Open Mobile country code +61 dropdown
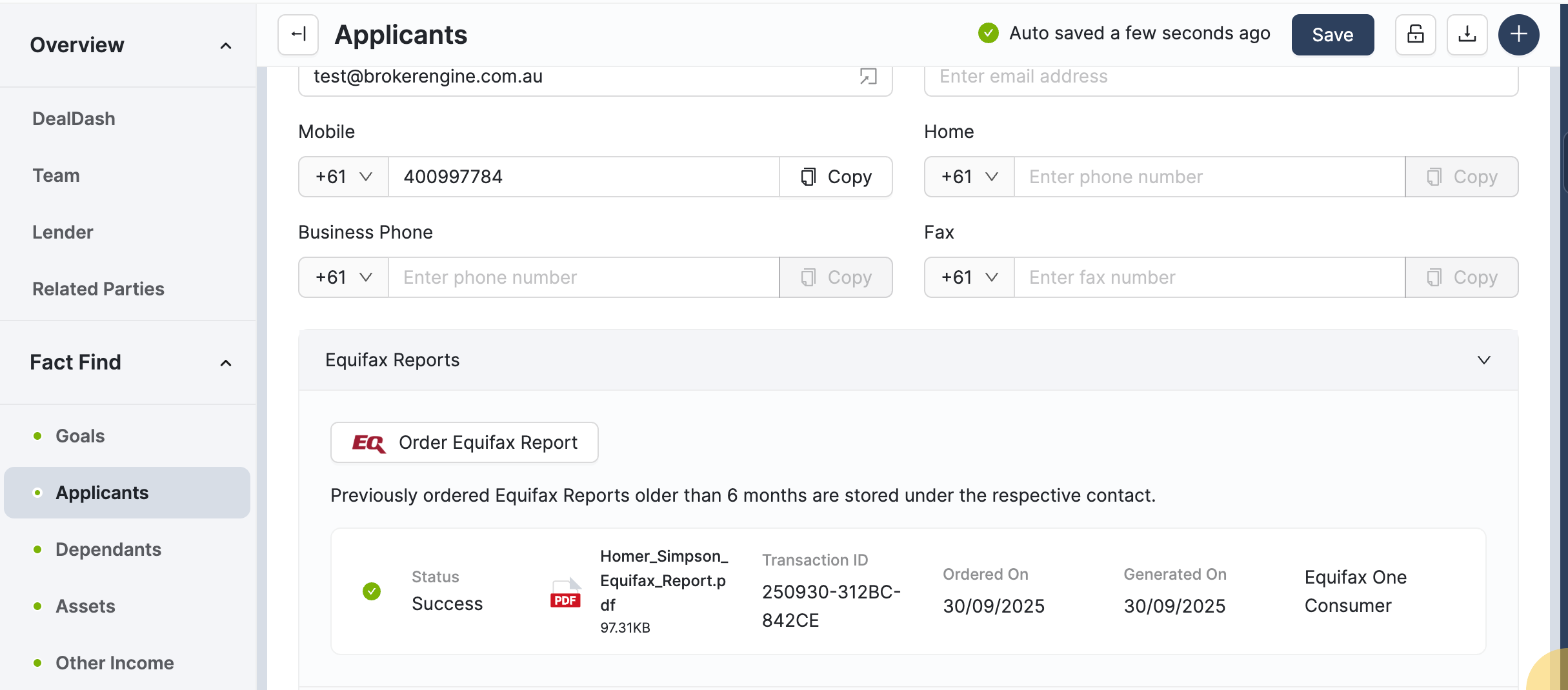Screen dimensions: 1568x690 343,177
